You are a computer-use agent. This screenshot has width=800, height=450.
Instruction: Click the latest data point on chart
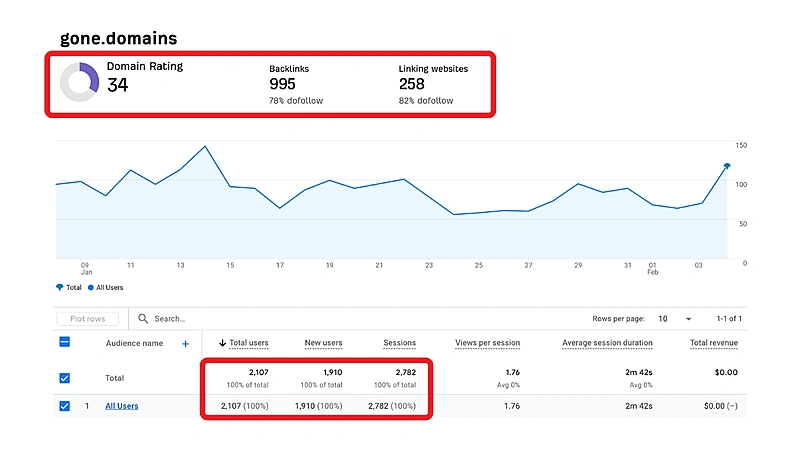point(727,166)
